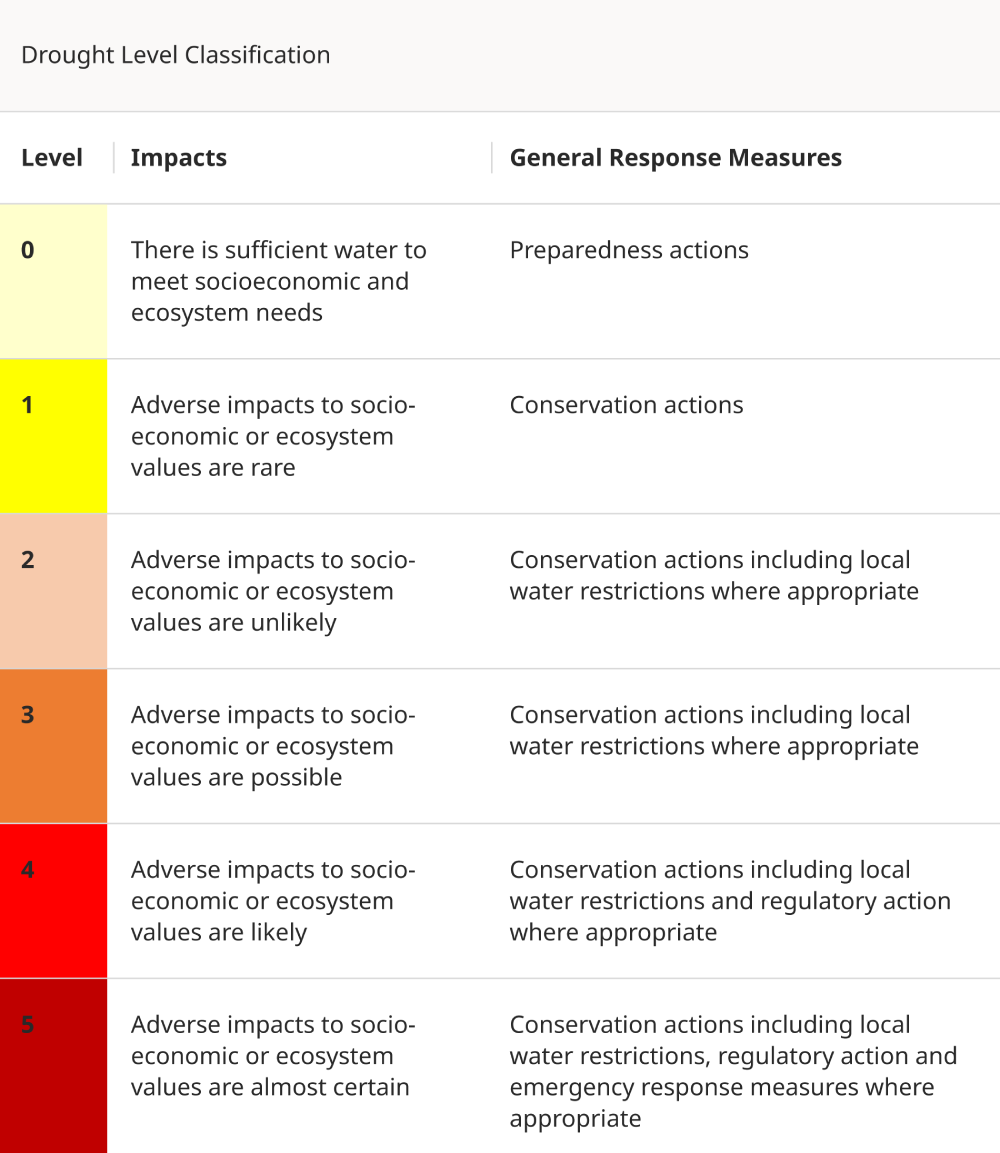Click the red Level 4 color cell

tap(53, 901)
